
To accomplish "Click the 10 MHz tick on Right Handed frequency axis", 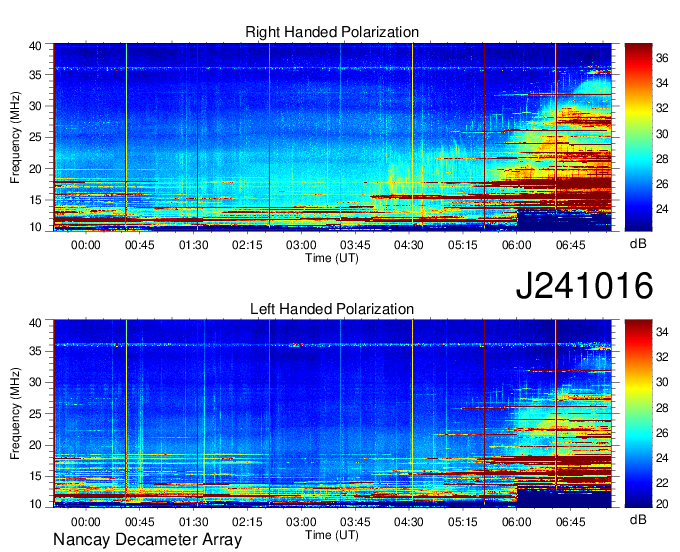I will pyautogui.click(x=35, y=227).
